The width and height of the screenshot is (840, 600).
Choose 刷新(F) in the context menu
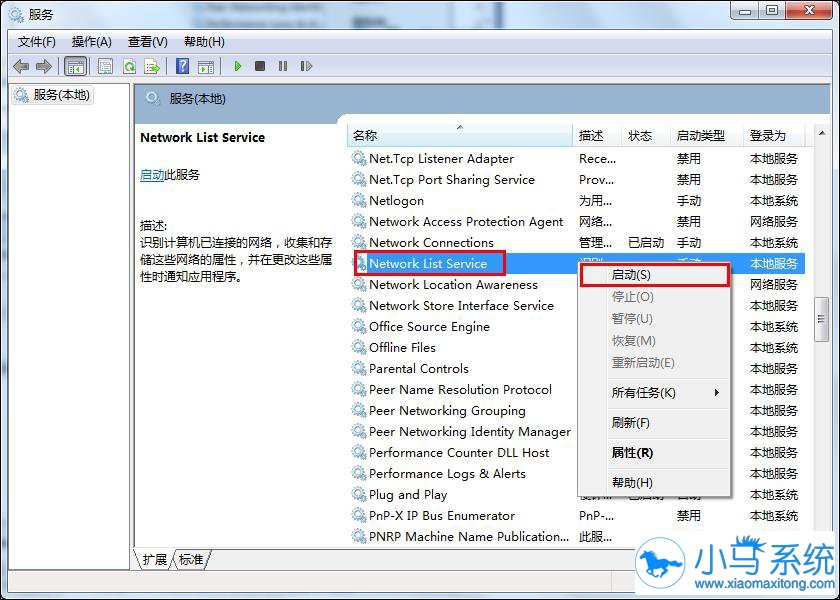(x=655, y=423)
